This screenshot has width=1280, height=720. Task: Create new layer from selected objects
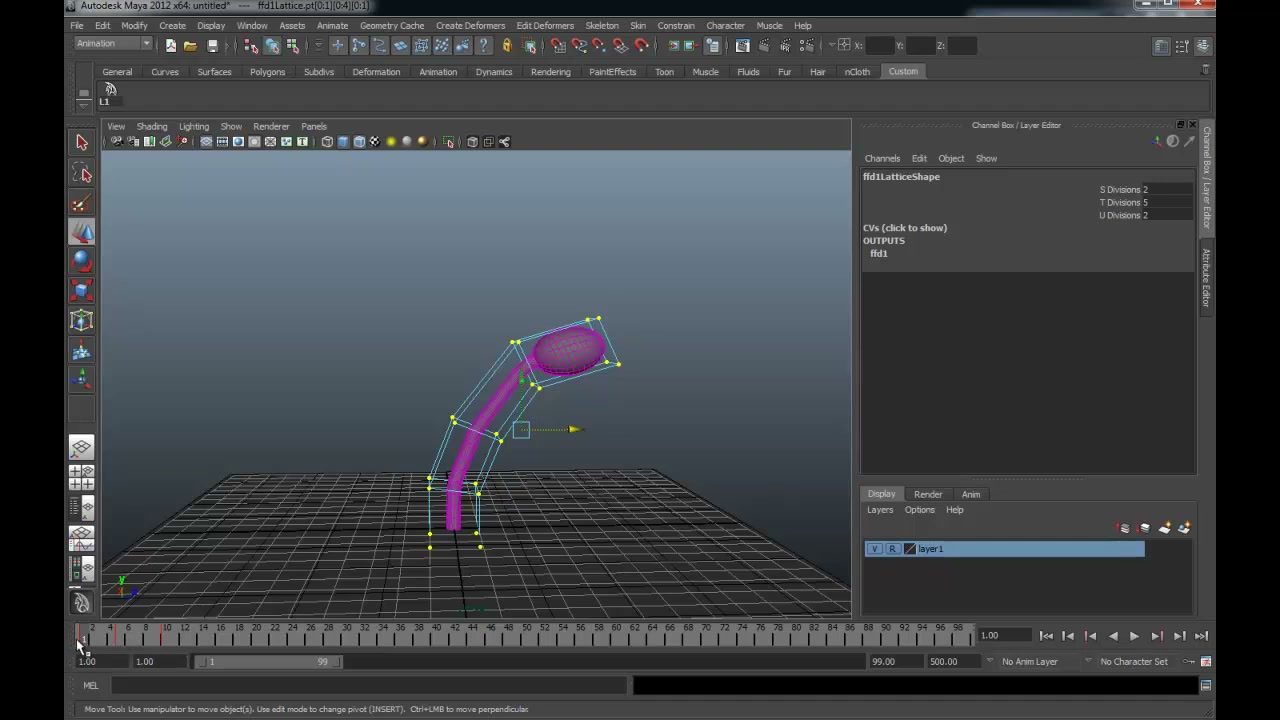pyautogui.click(x=1184, y=528)
